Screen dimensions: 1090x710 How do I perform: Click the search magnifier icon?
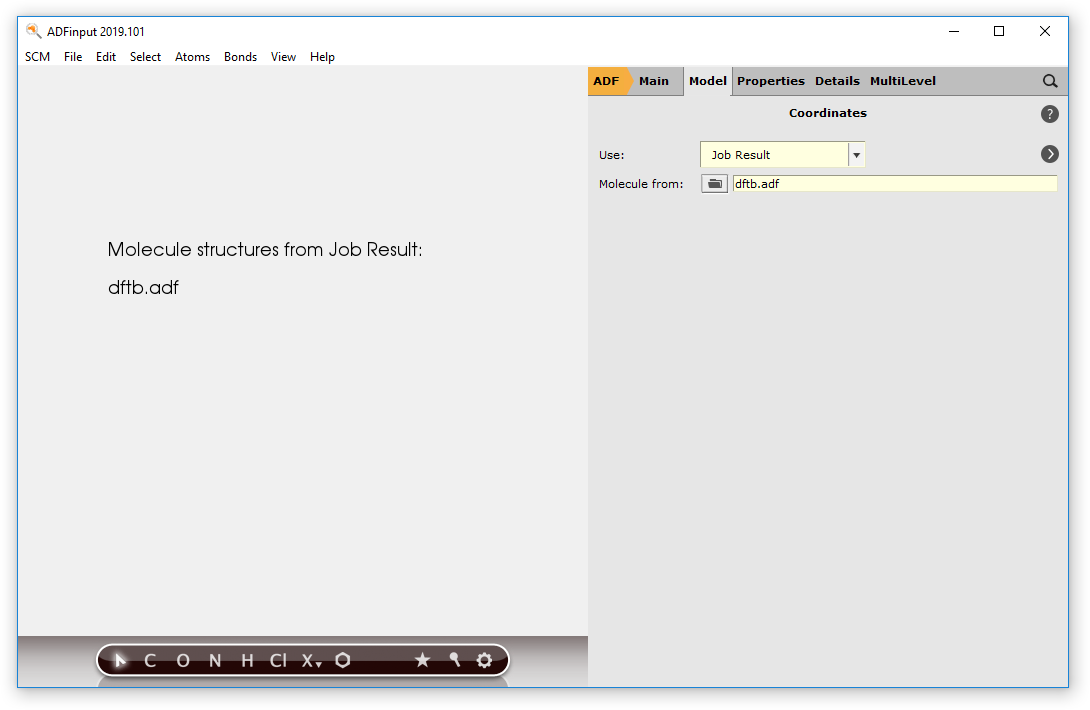point(1050,81)
